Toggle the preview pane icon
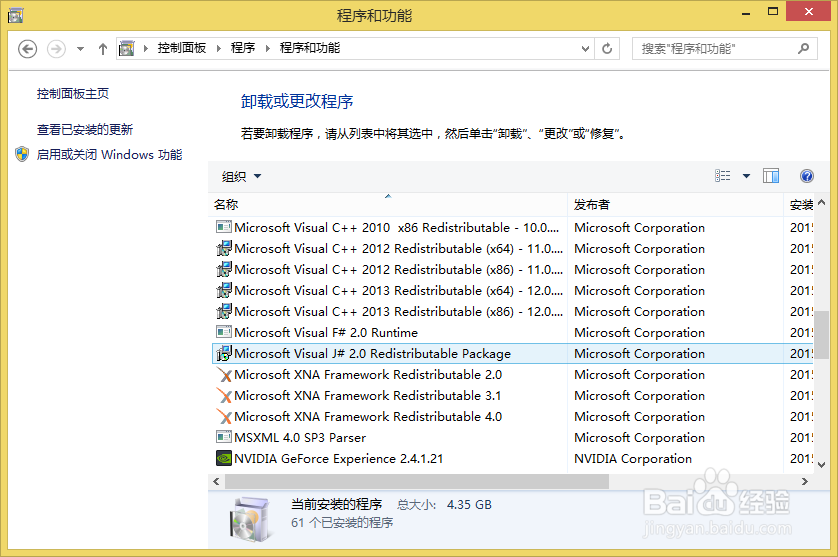Viewport: 838px width, 557px height. click(771, 176)
